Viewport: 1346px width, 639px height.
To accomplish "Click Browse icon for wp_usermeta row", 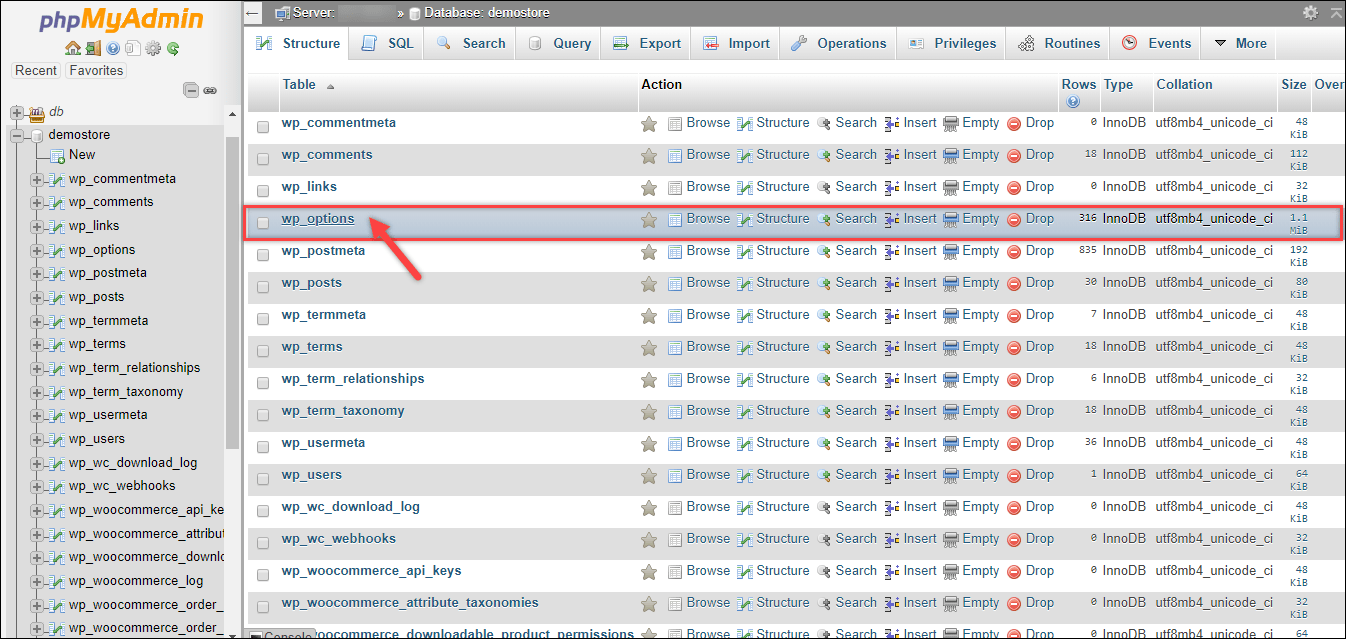I will 675,443.
